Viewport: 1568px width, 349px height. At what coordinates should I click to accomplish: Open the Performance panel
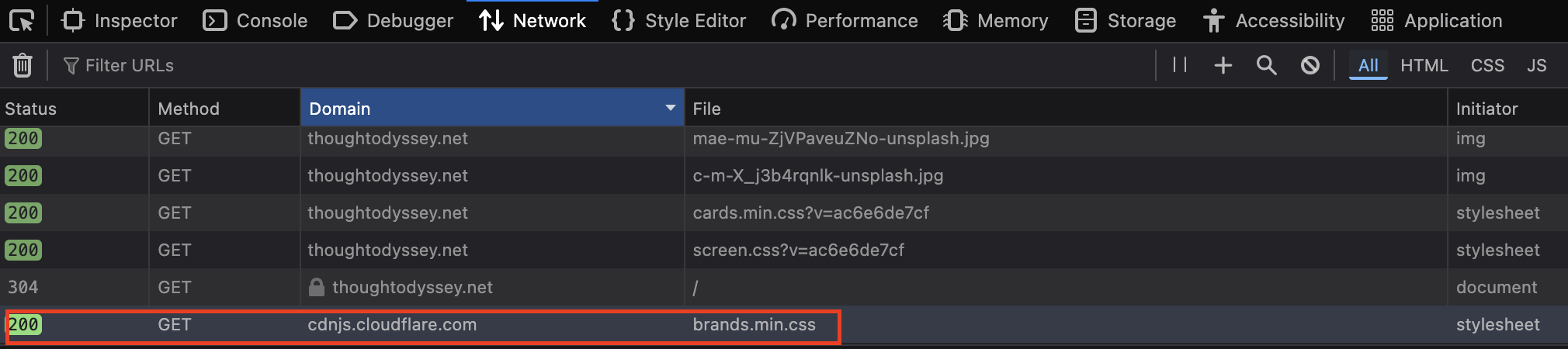point(845,21)
